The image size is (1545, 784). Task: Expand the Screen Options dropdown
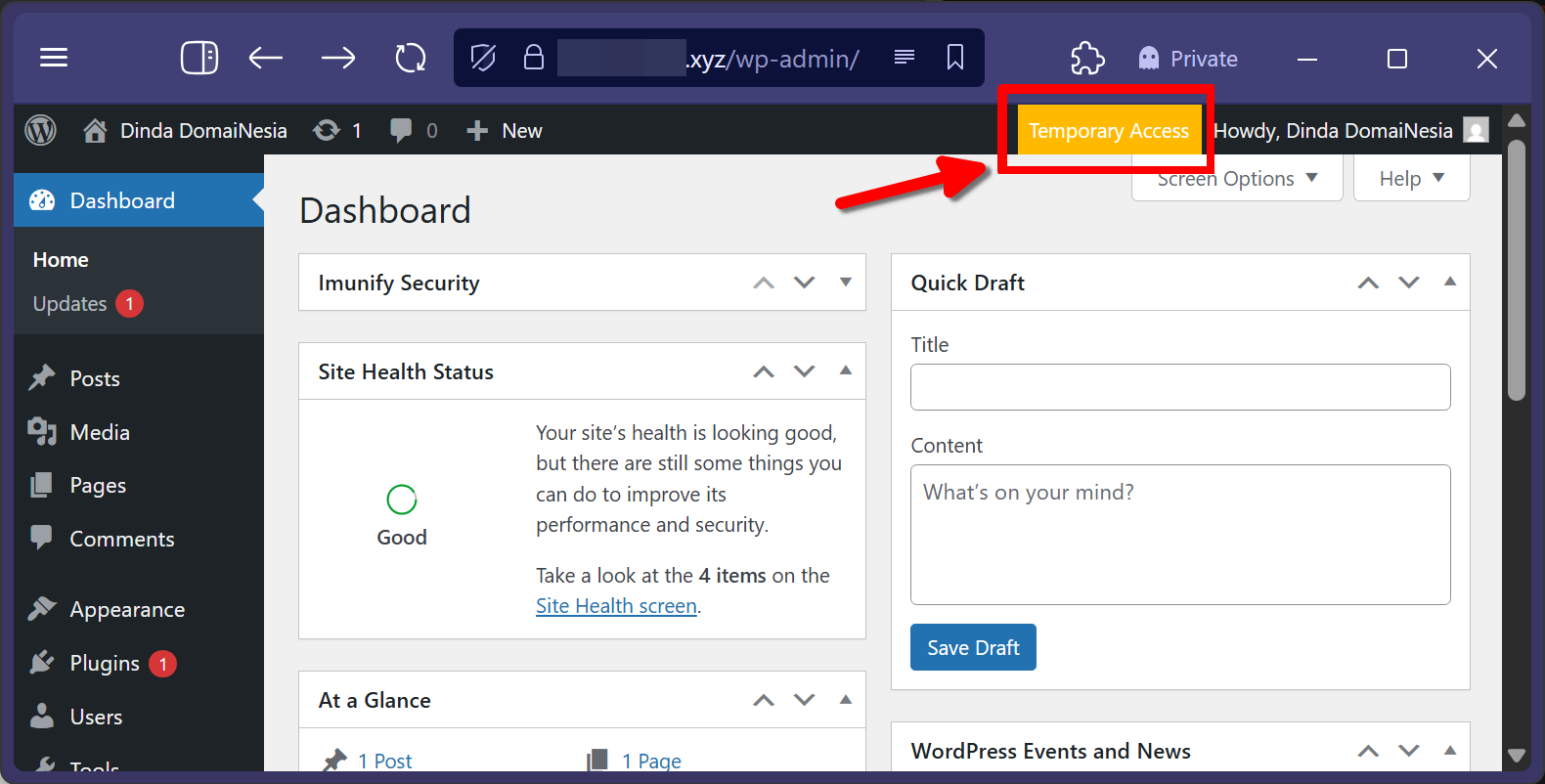(x=1237, y=179)
